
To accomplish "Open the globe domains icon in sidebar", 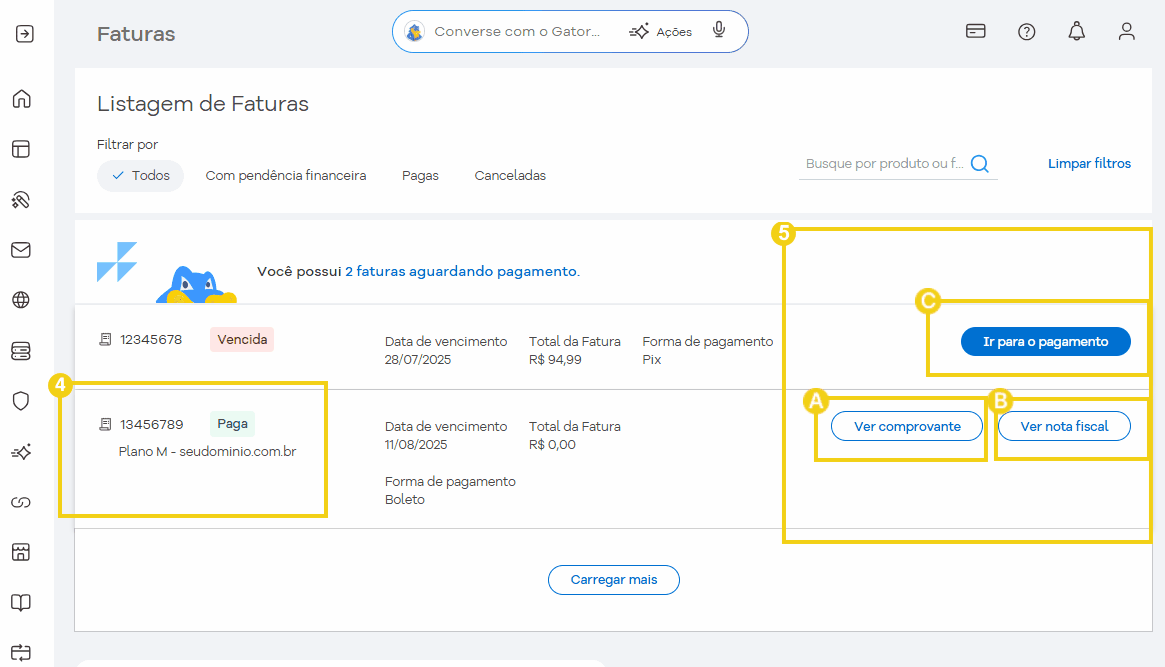I will [22, 300].
